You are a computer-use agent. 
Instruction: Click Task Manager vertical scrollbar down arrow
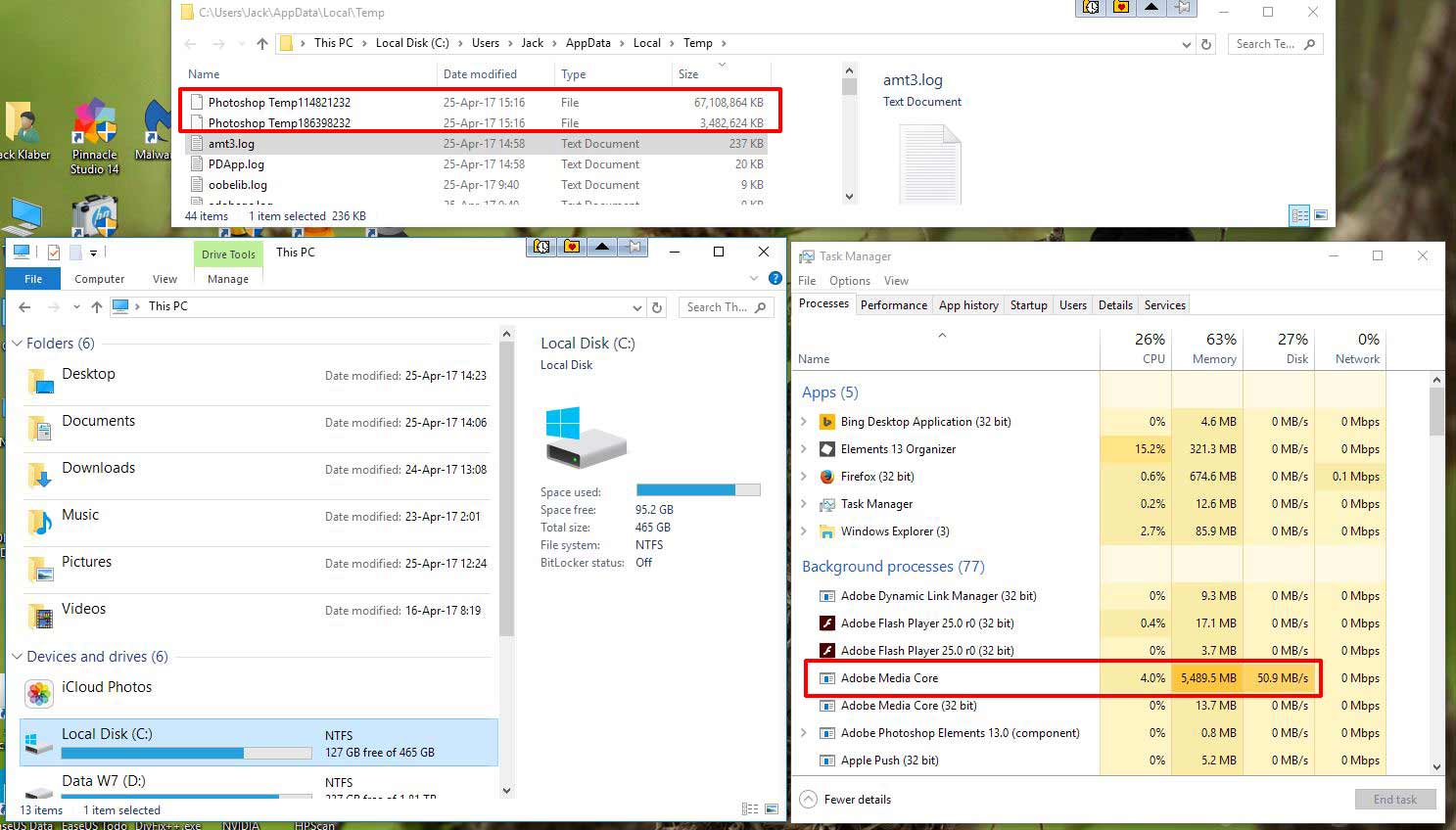tap(1436, 768)
